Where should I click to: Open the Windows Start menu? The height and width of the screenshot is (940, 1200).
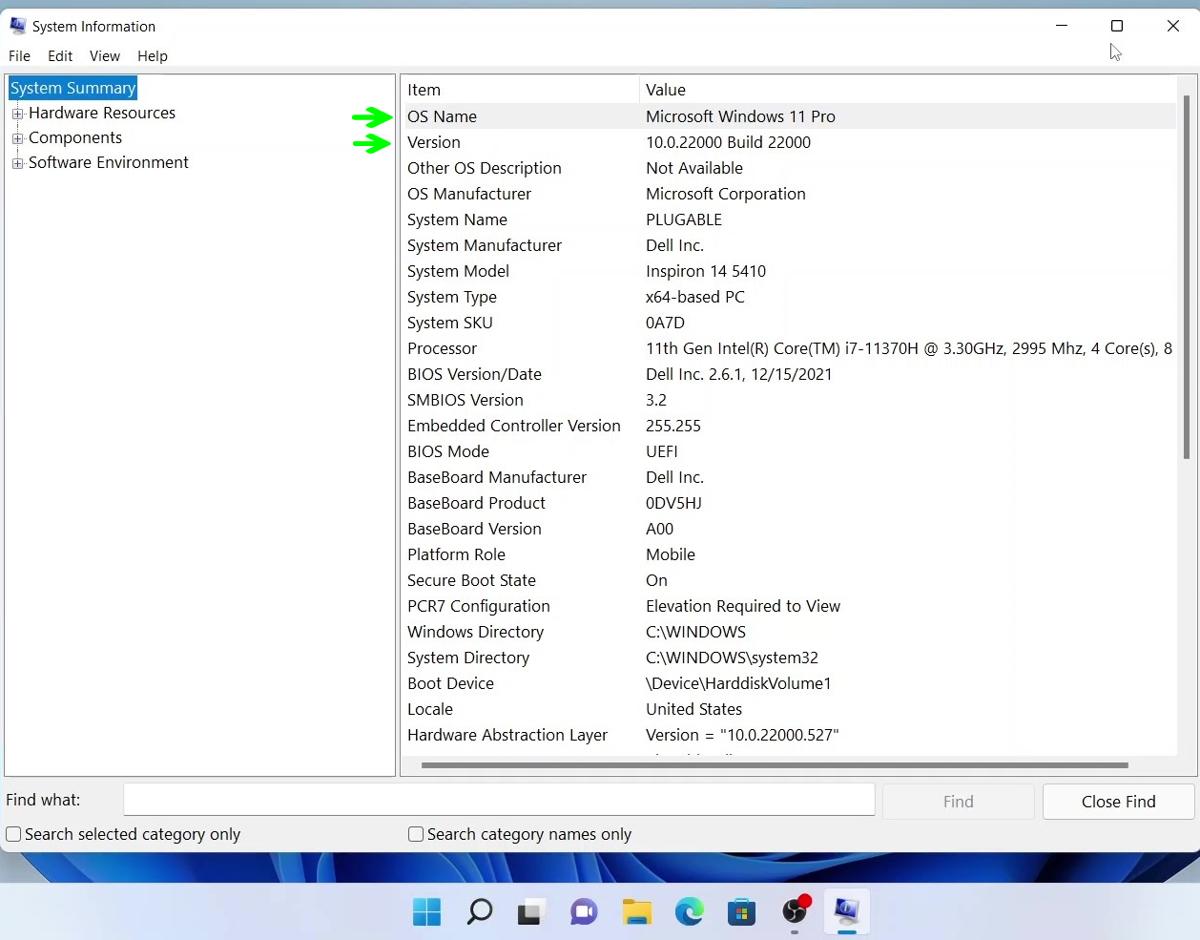[427, 911]
